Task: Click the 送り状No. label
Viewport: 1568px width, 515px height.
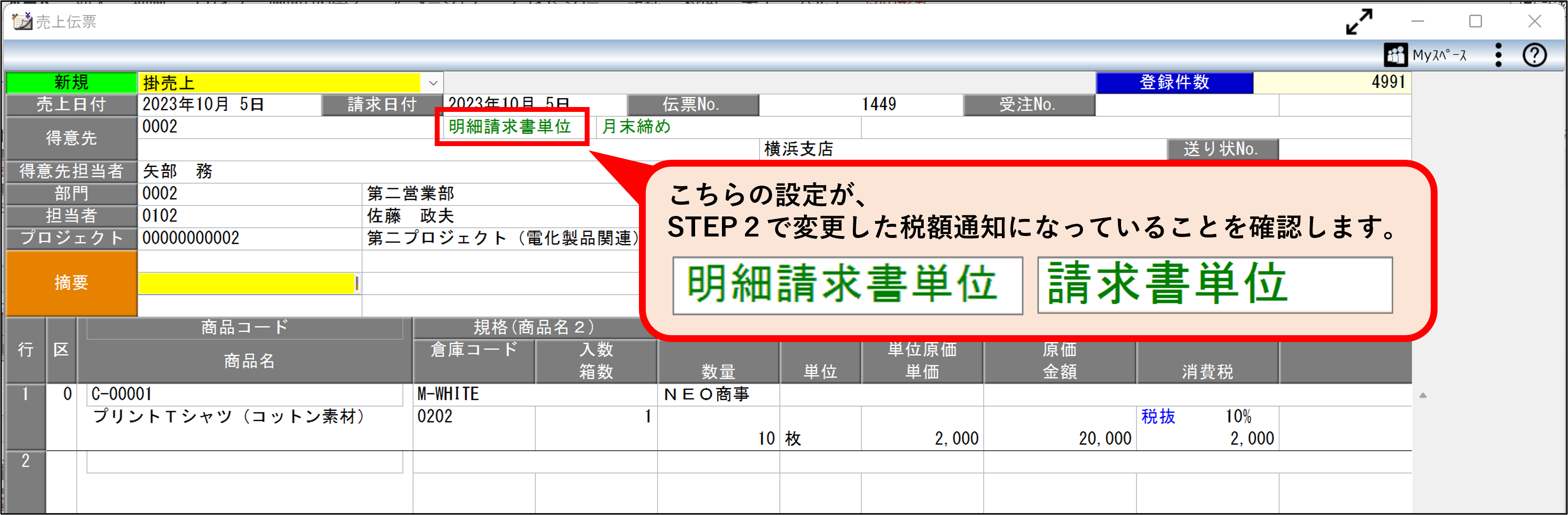Action: click(x=1222, y=149)
